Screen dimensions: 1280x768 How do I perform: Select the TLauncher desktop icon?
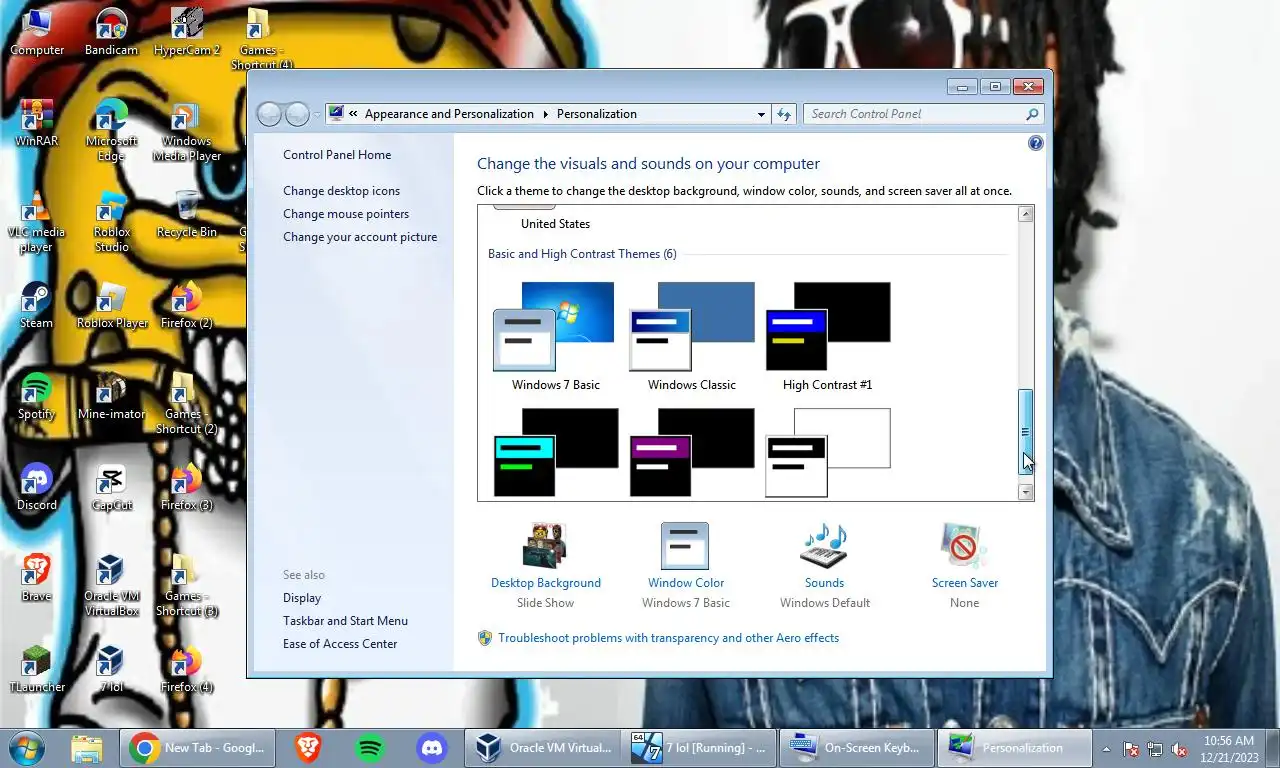[x=37, y=669]
